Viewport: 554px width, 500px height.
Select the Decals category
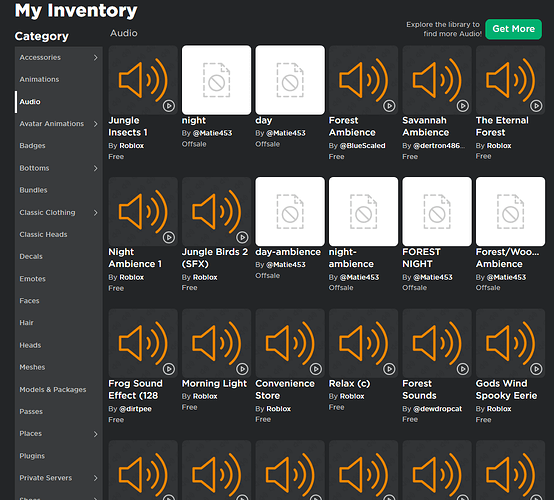click(31, 257)
